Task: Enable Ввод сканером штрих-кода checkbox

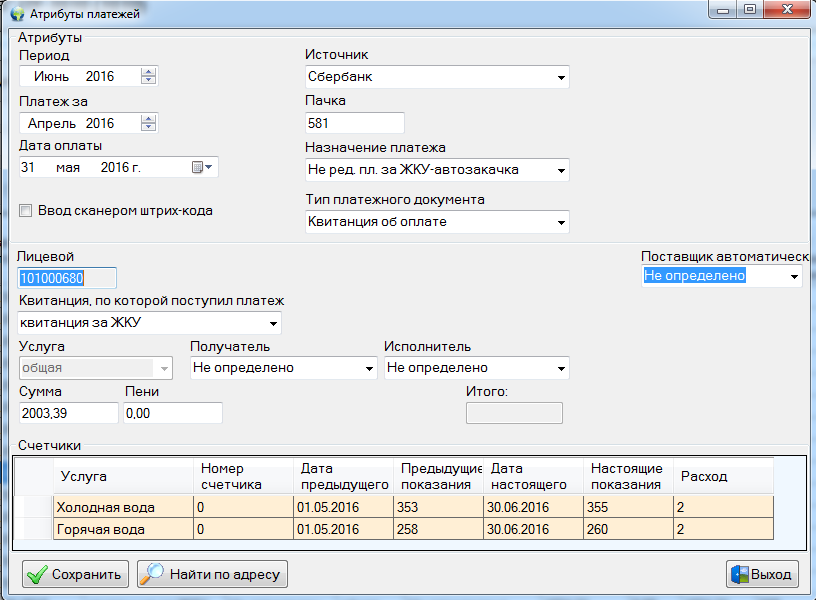Action: point(26,211)
